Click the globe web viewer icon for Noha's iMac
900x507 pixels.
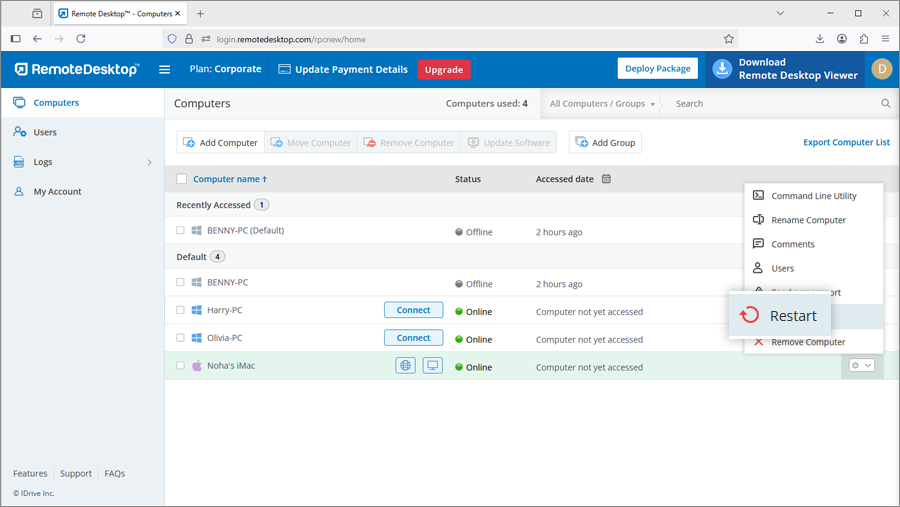click(405, 366)
